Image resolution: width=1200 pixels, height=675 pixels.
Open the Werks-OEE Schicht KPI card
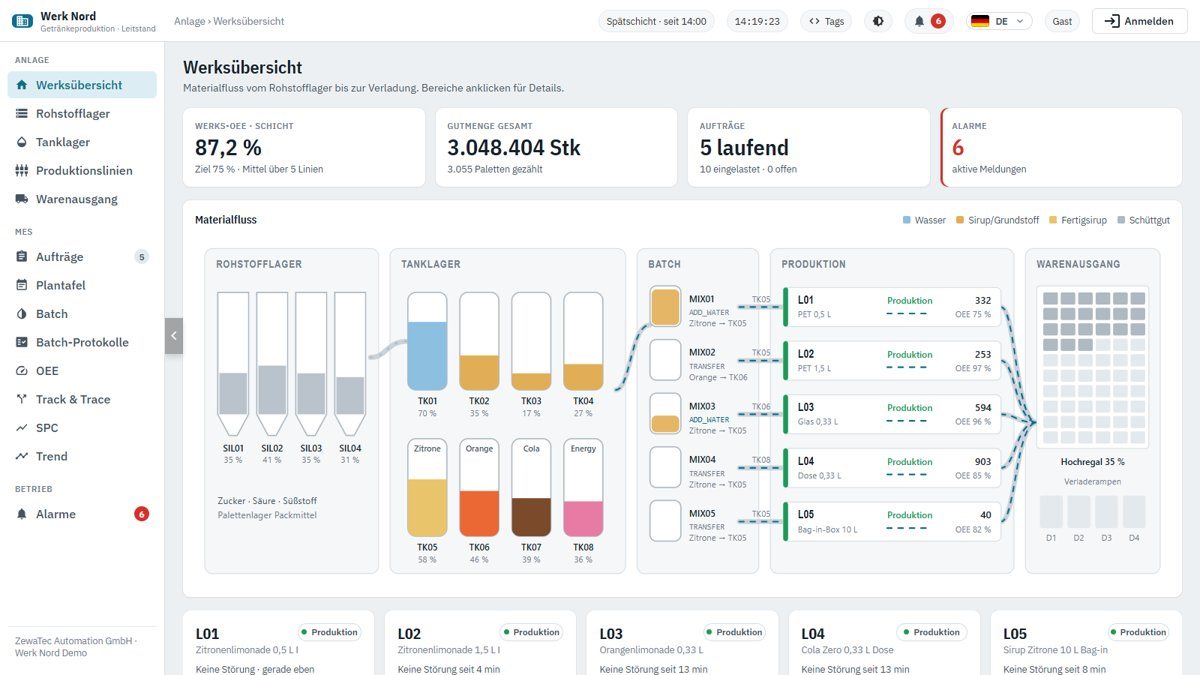(304, 148)
